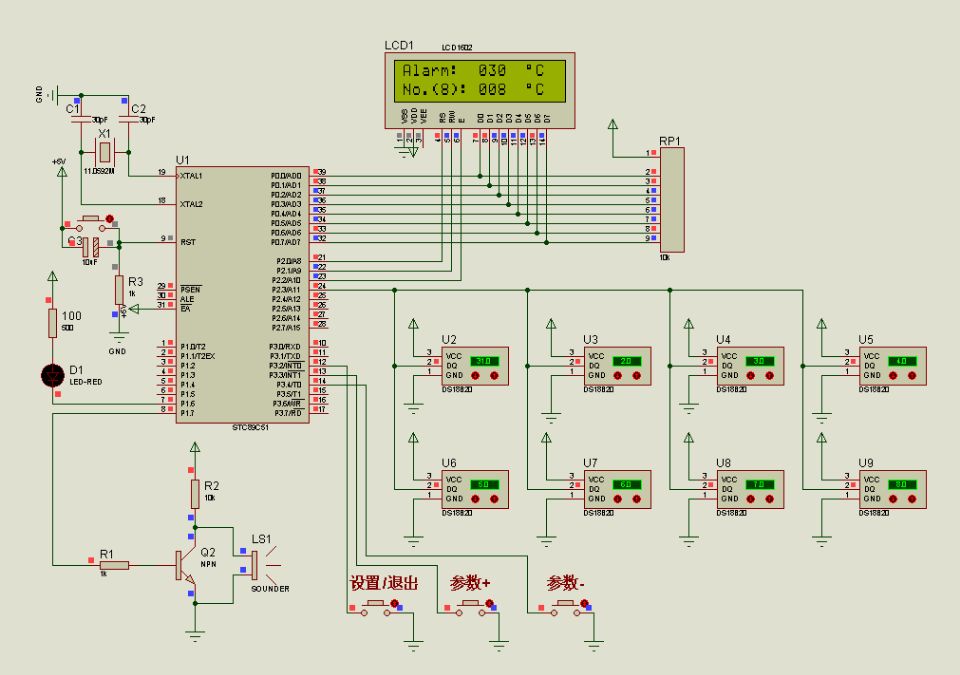This screenshot has width=960, height=675.
Task: Select the 100 ohm LED resistor
Action: [53, 323]
